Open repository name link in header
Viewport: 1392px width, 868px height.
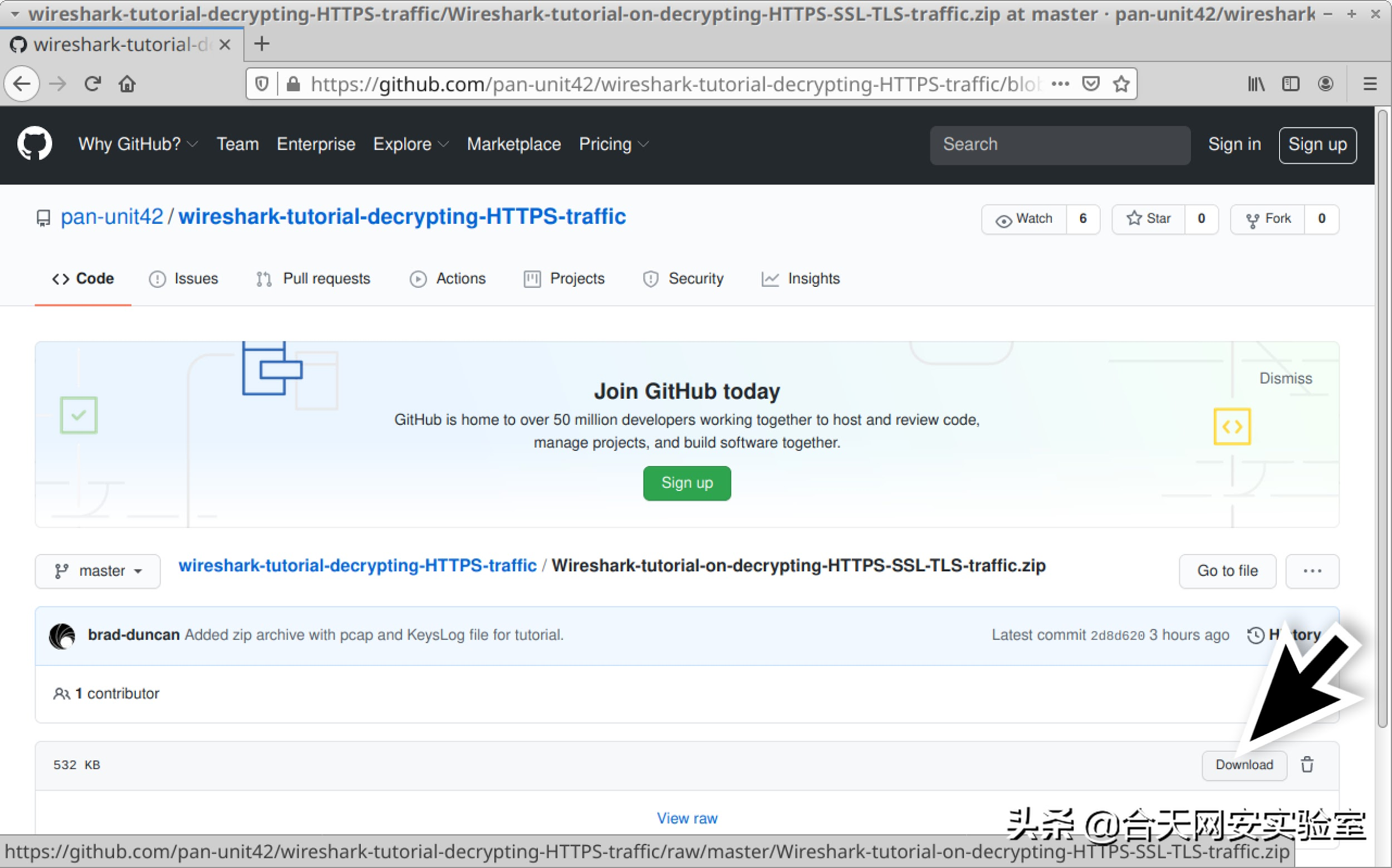pyautogui.click(x=402, y=217)
